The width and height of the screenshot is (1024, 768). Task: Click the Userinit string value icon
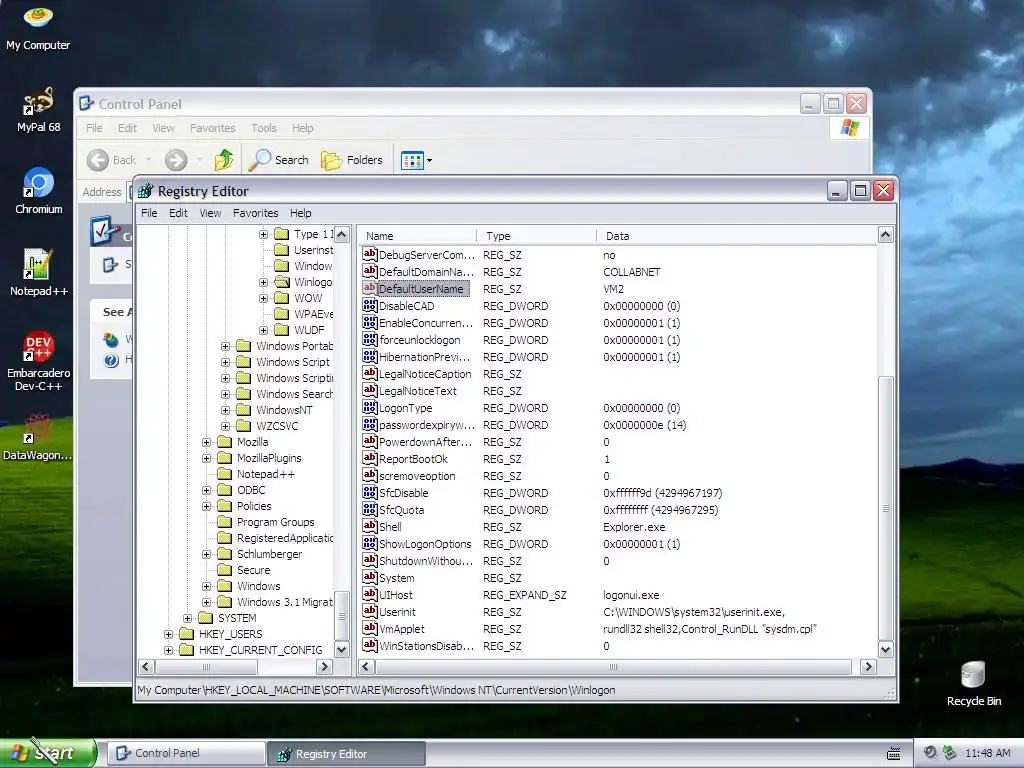pos(370,611)
